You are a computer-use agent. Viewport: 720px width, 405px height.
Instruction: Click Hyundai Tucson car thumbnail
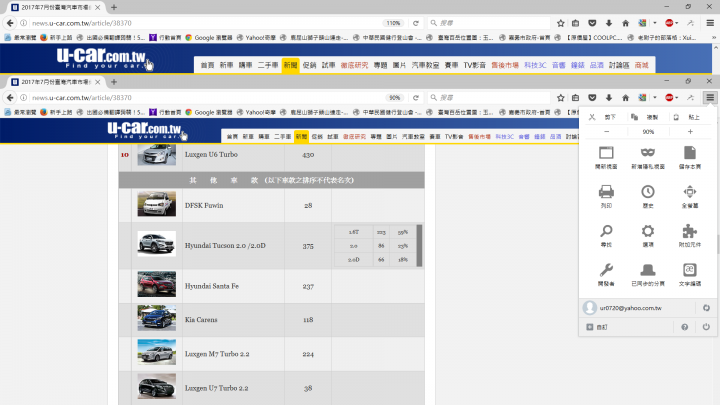(x=157, y=243)
